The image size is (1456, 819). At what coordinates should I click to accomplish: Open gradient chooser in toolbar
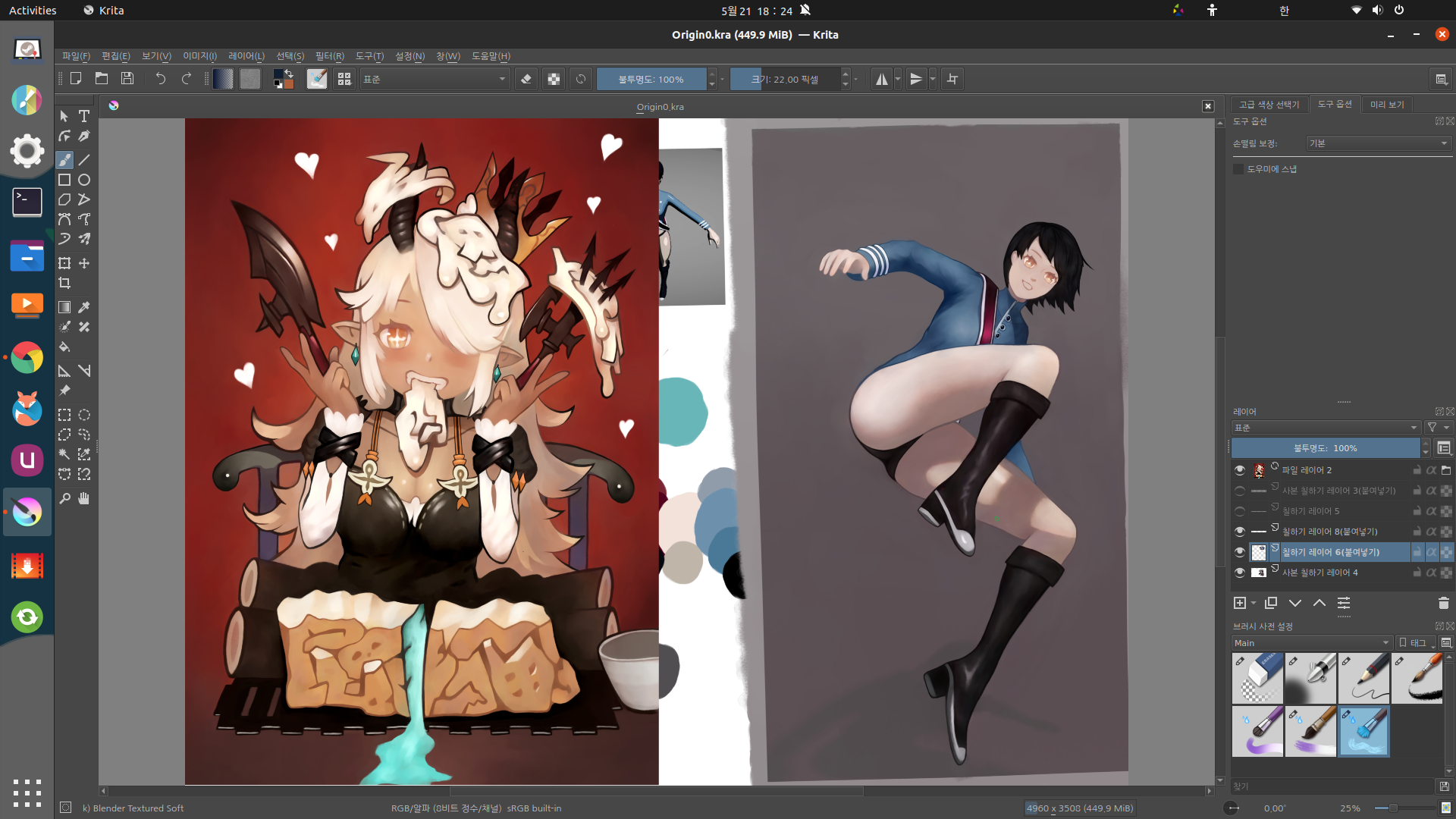click(223, 79)
